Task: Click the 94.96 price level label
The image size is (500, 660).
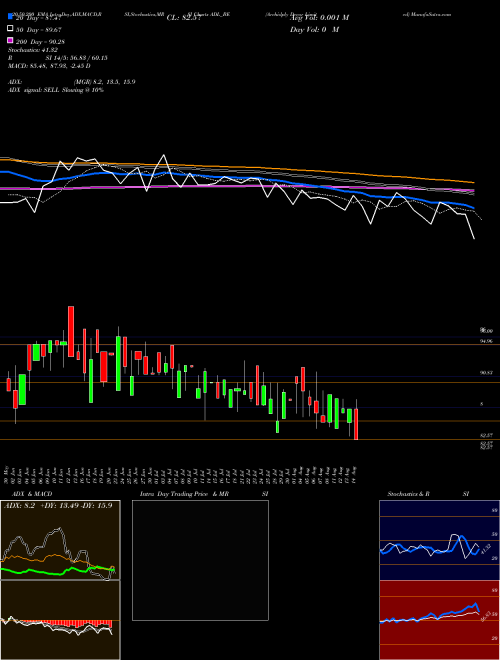Action: (486, 341)
